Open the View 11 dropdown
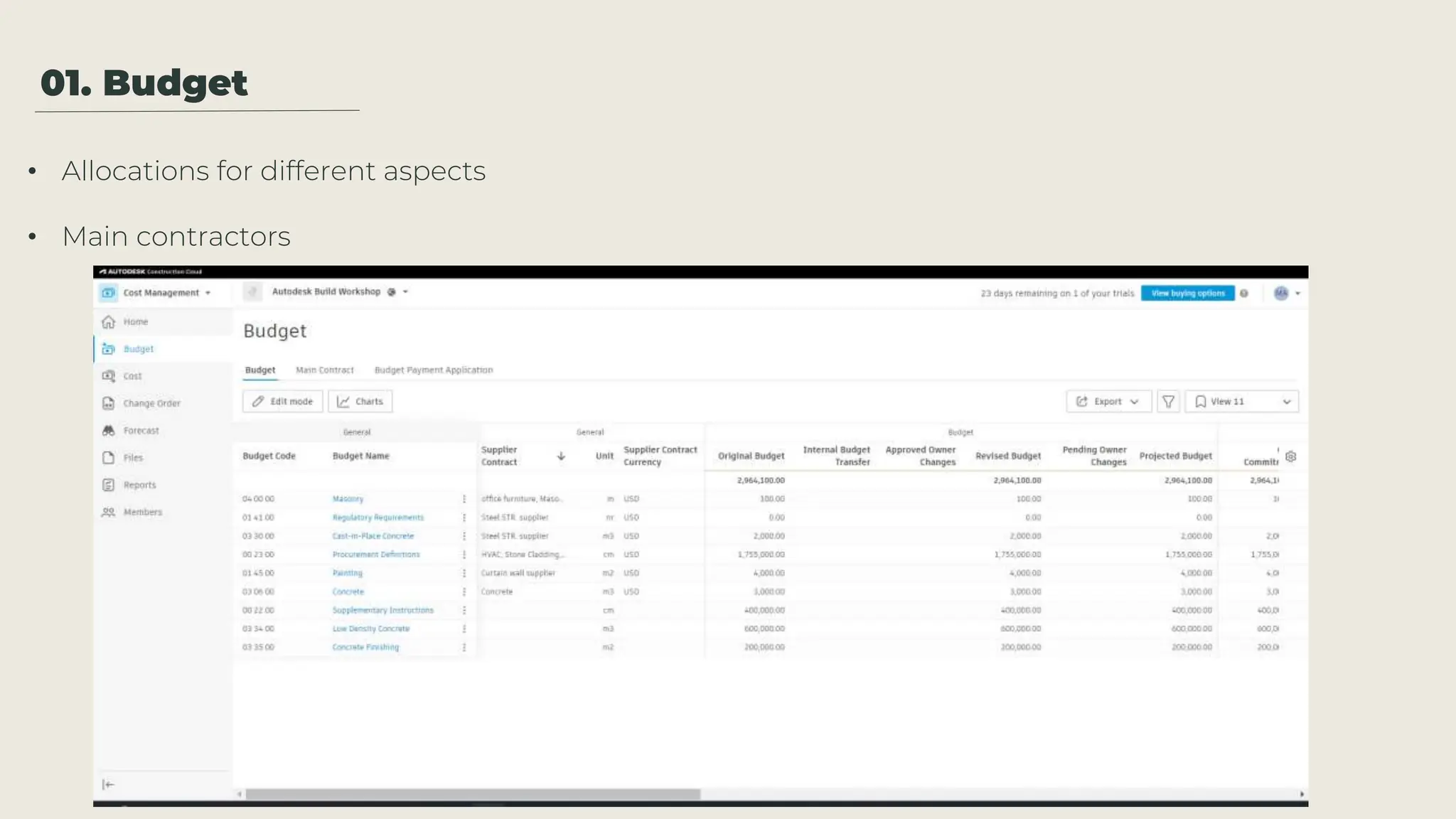This screenshot has height=819, width=1456. point(1242,402)
